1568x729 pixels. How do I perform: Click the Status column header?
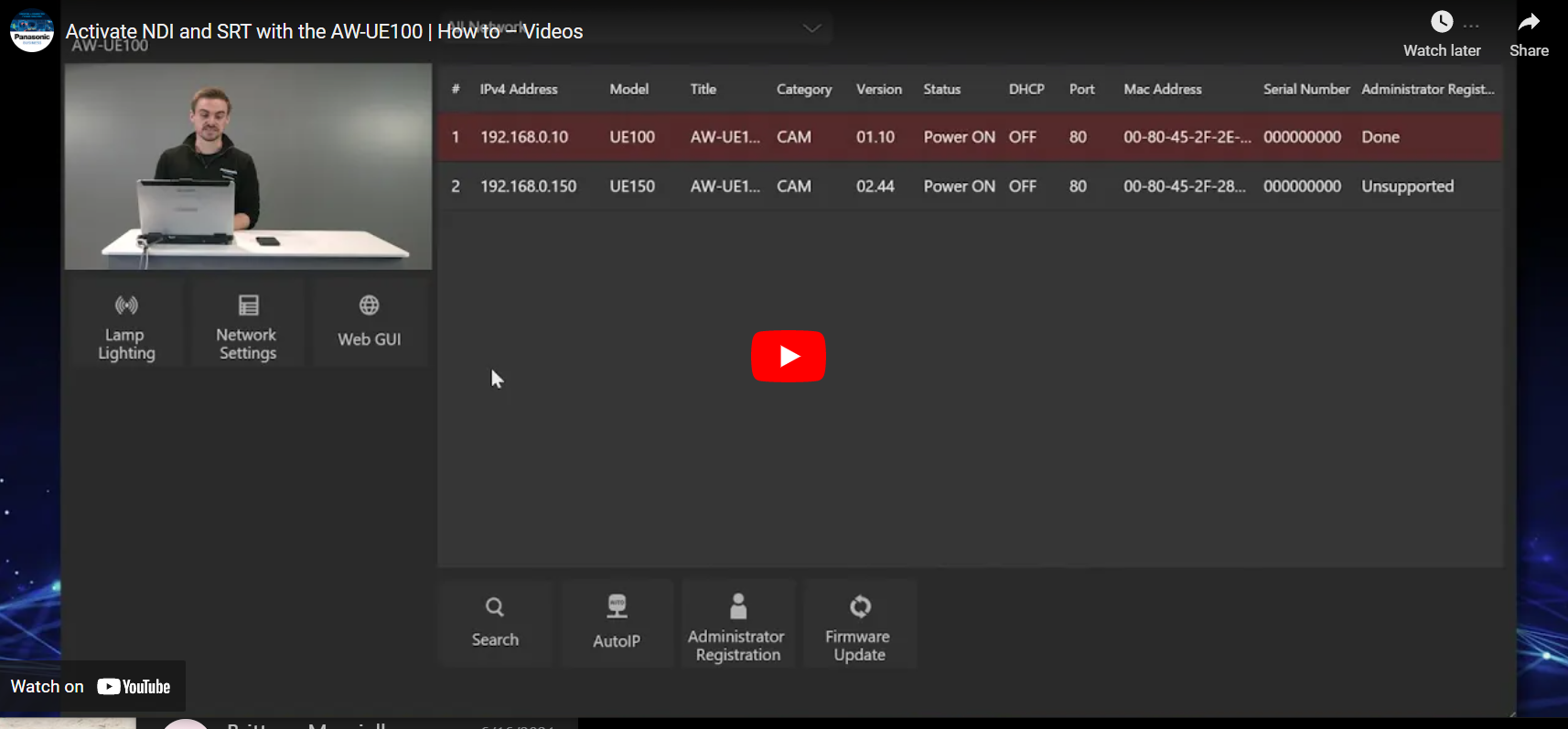point(941,89)
